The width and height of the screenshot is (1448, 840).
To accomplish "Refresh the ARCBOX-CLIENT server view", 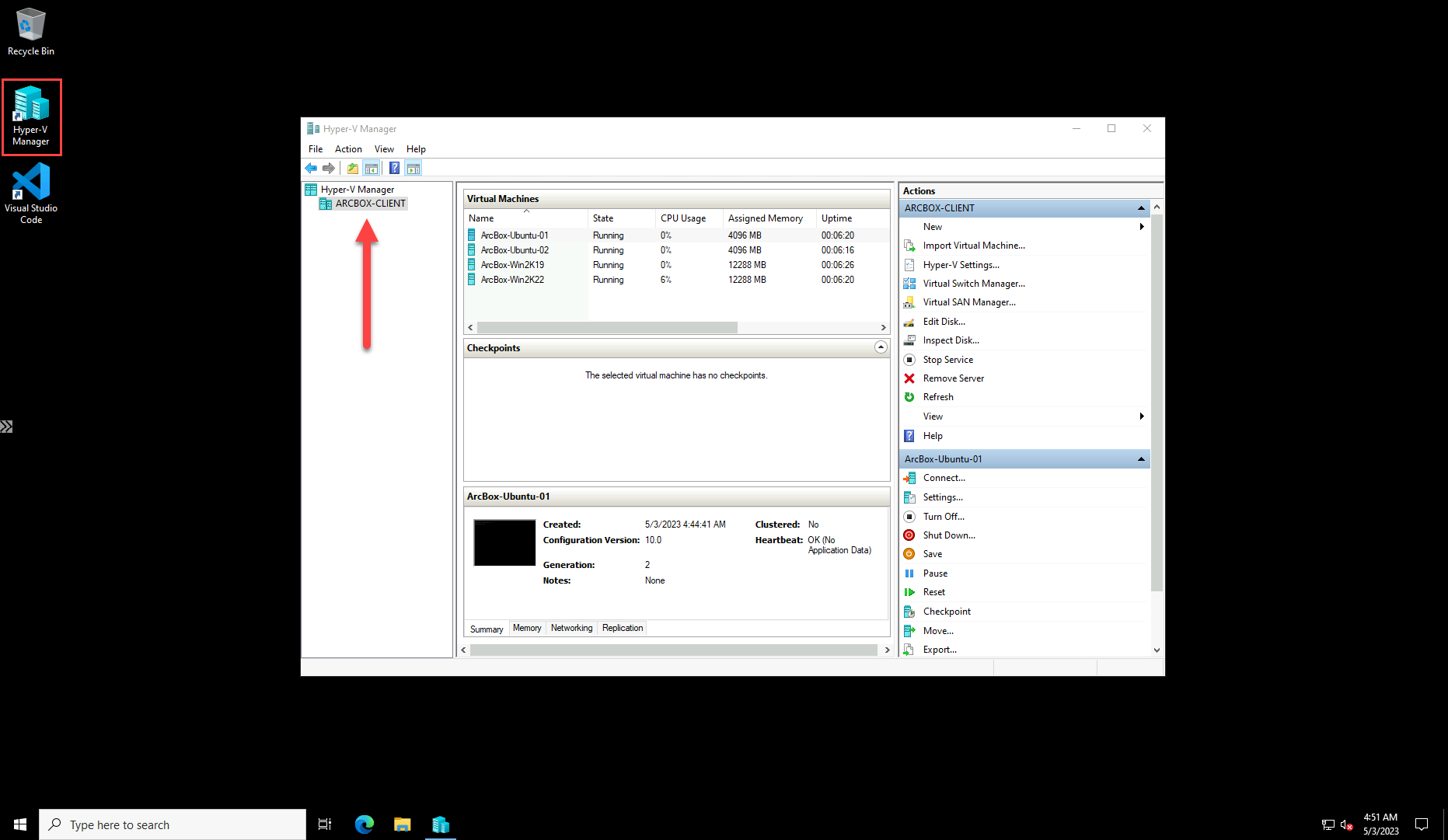I will [x=938, y=397].
